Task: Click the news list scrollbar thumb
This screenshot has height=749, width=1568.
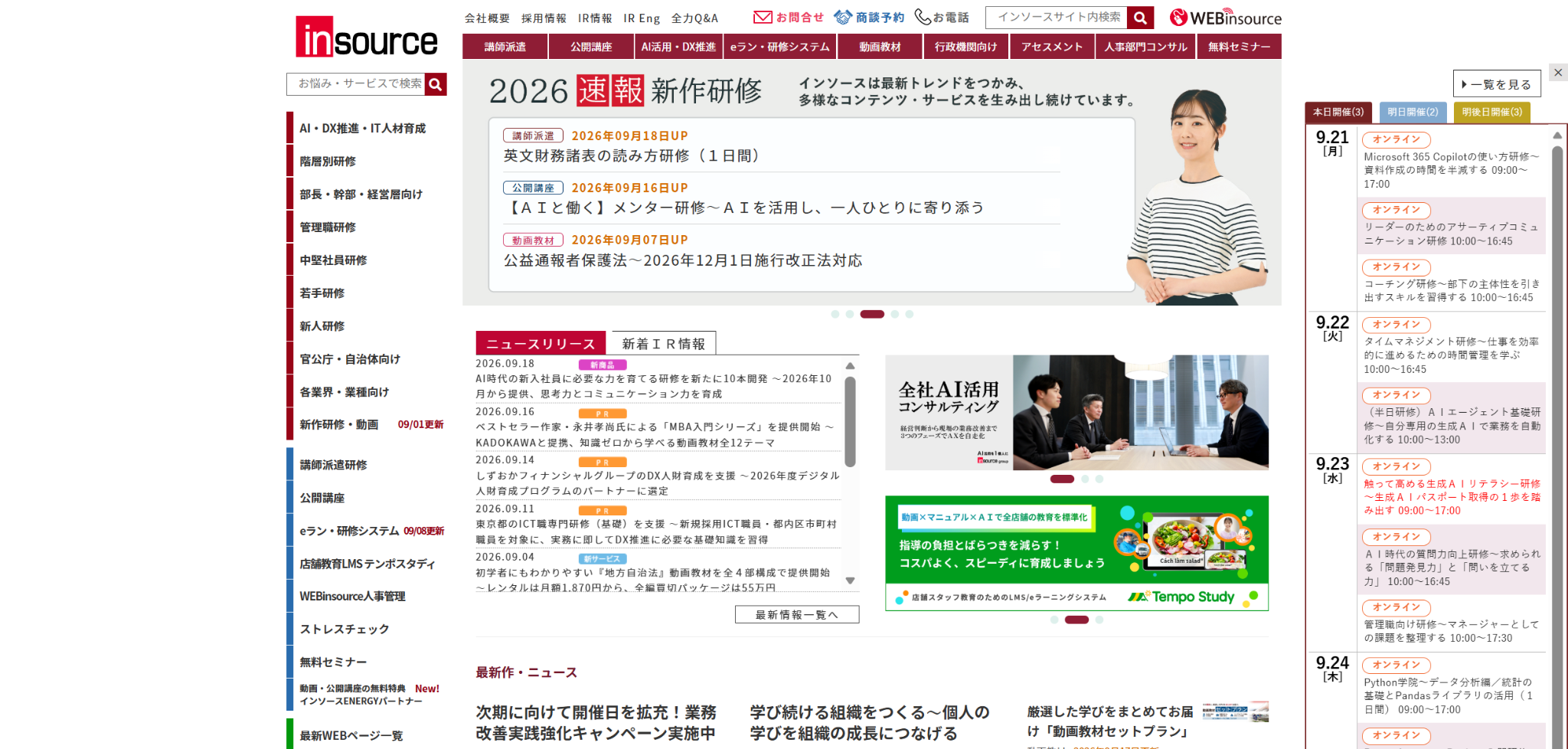Action: point(850,421)
